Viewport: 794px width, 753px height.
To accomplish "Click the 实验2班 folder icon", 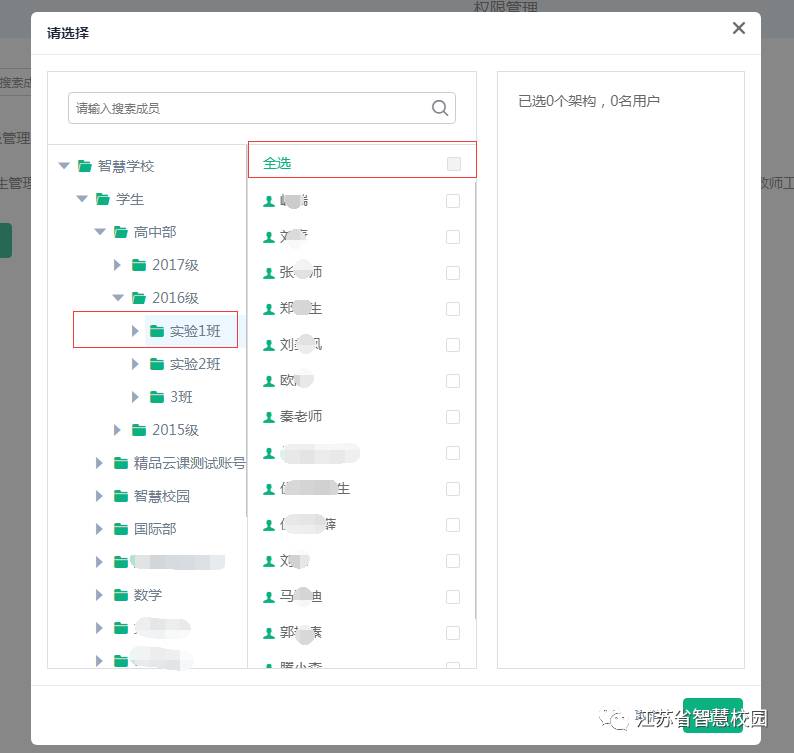I will [x=157, y=364].
